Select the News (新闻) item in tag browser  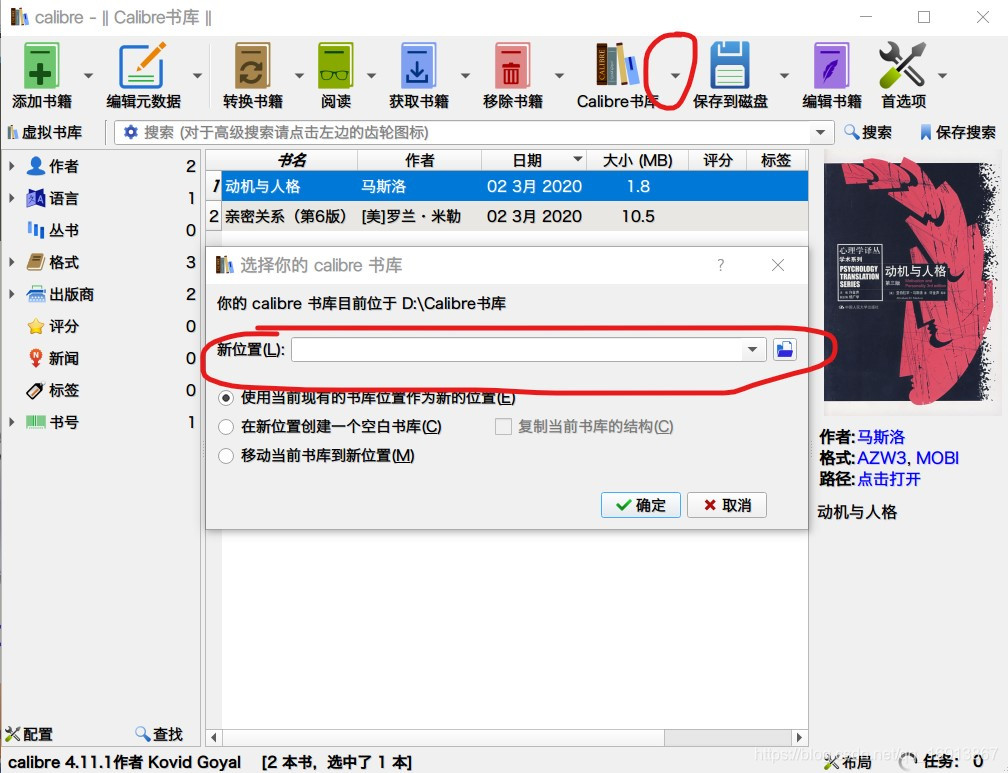[54, 358]
